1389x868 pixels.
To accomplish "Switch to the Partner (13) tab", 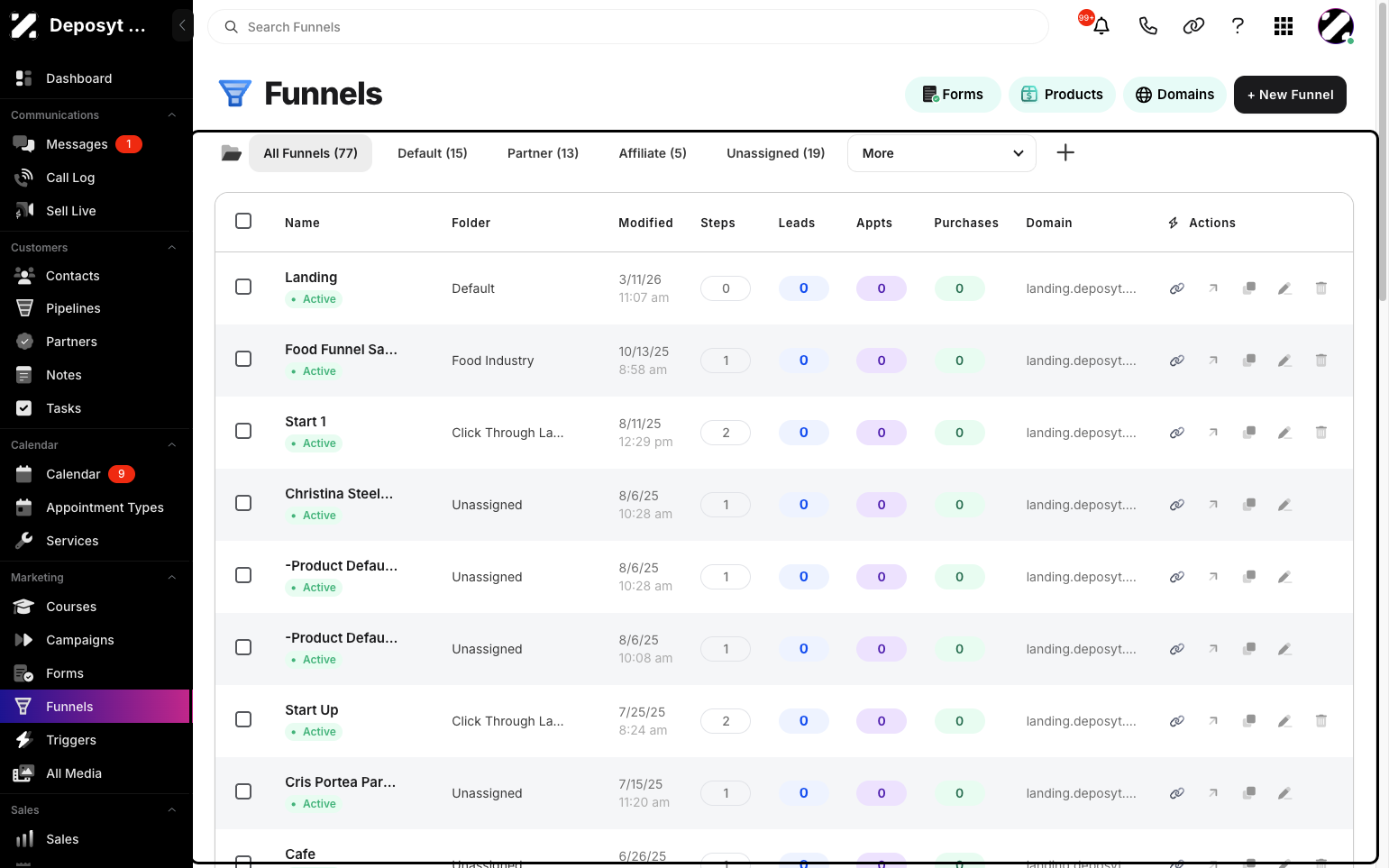I will pyautogui.click(x=543, y=153).
